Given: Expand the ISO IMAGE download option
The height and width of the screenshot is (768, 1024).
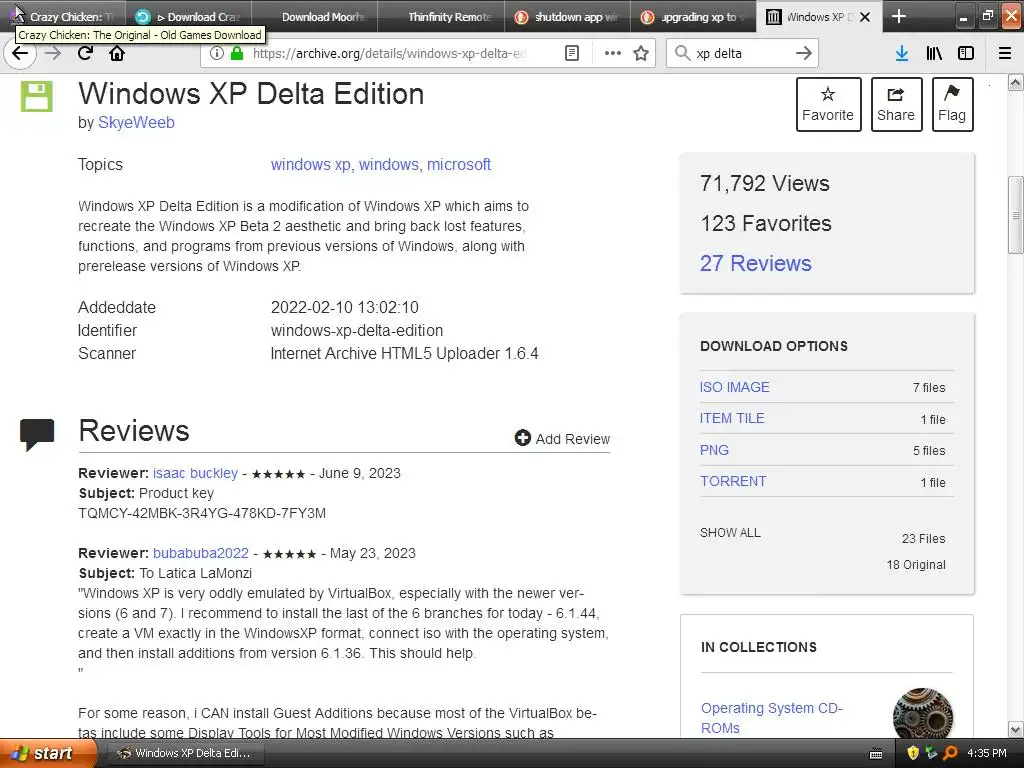Looking at the screenshot, I should pos(734,387).
